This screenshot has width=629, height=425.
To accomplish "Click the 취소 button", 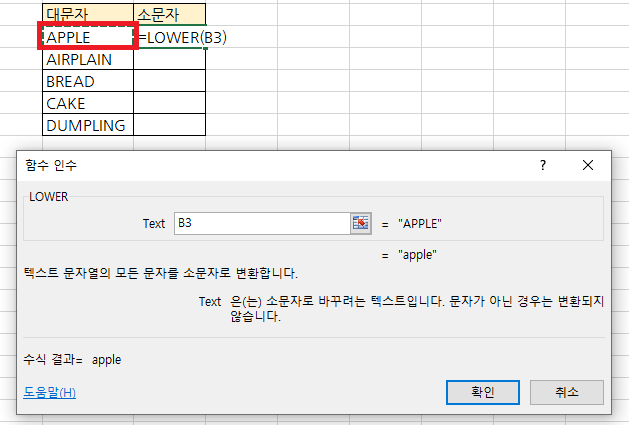I will [566, 392].
